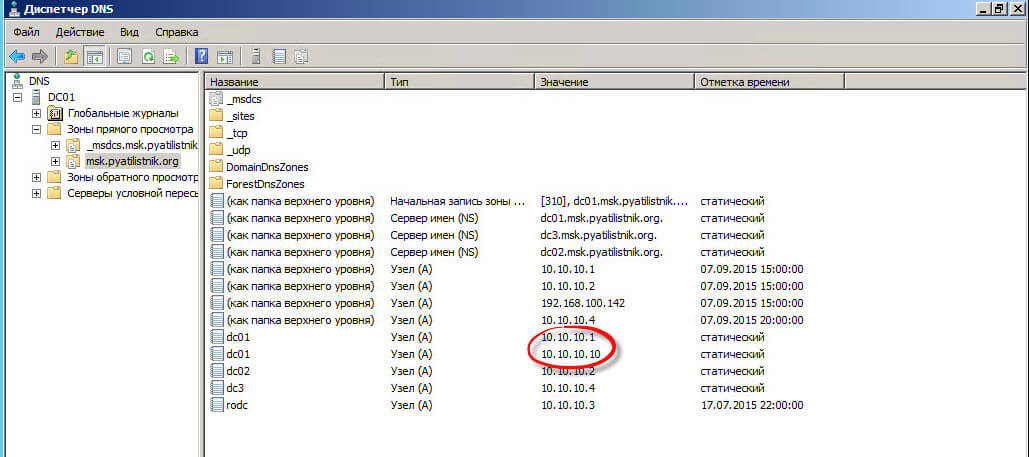Screen dimensions: 1029x457
Task: Click the blue Back arrow in toolbar
Action: click(16, 56)
